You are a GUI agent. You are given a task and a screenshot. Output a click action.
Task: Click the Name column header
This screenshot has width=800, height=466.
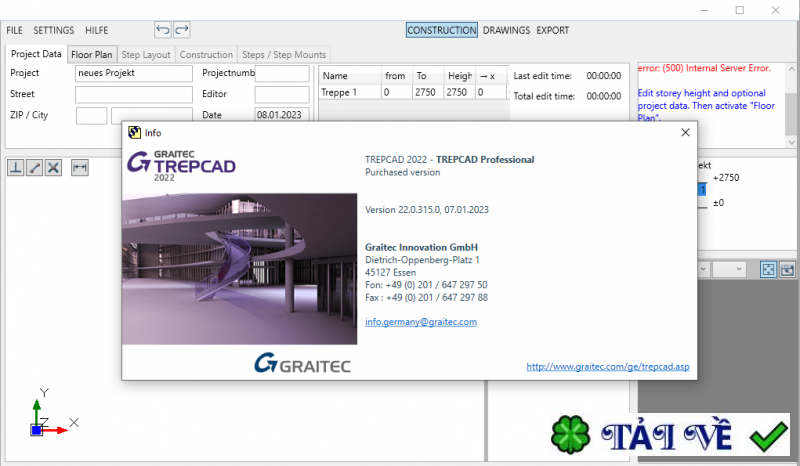(x=350, y=76)
